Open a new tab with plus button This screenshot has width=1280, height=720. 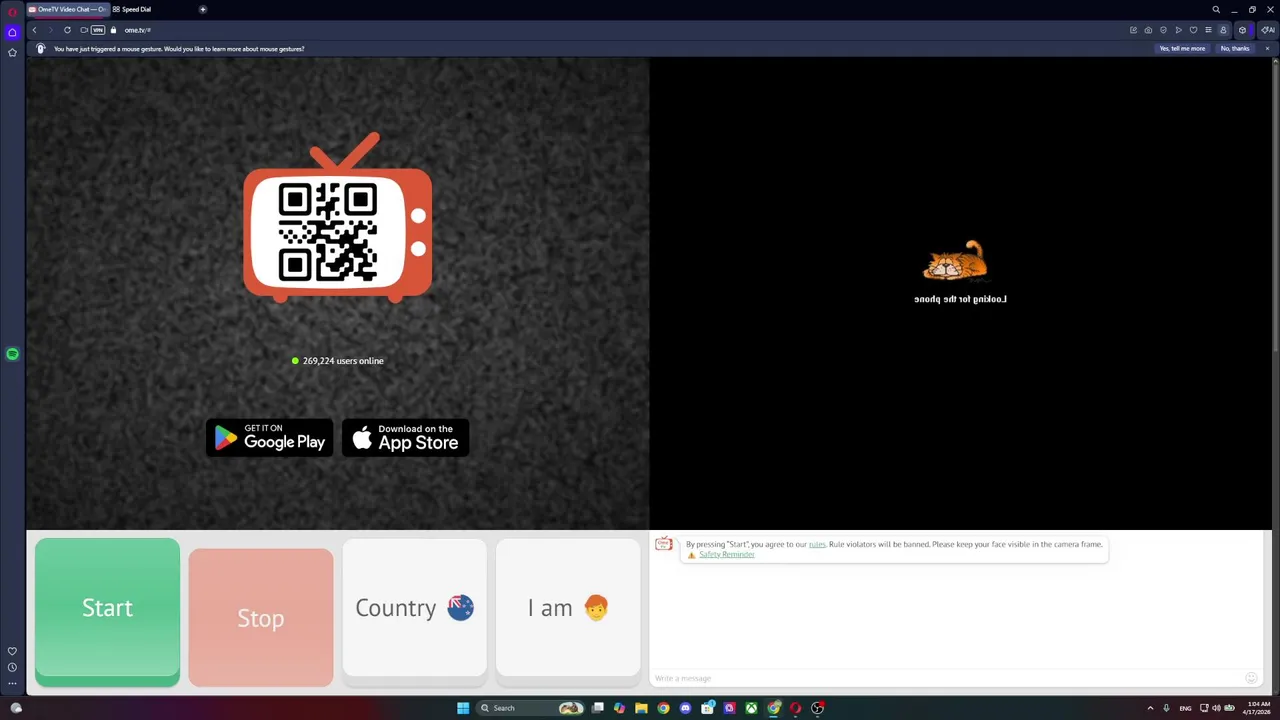point(203,9)
